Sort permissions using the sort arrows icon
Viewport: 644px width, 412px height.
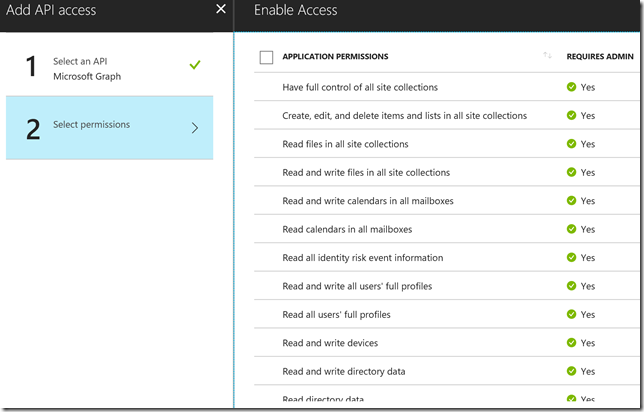point(547,55)
